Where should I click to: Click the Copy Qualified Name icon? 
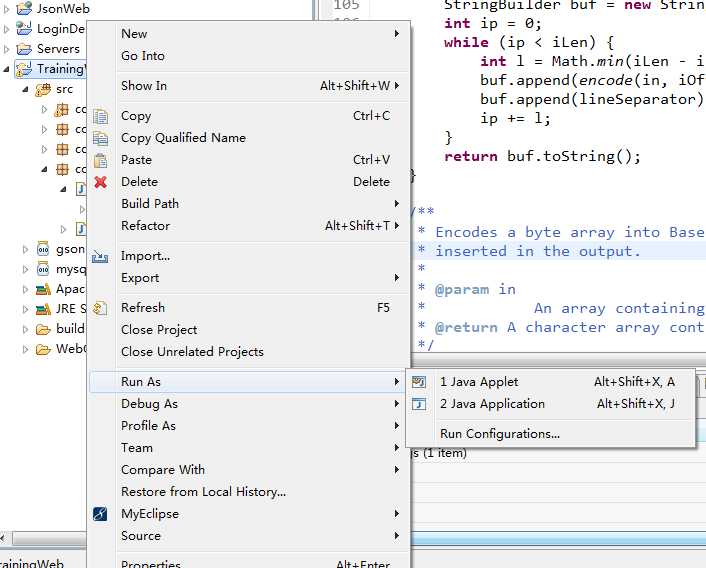[x=100, y=138]
